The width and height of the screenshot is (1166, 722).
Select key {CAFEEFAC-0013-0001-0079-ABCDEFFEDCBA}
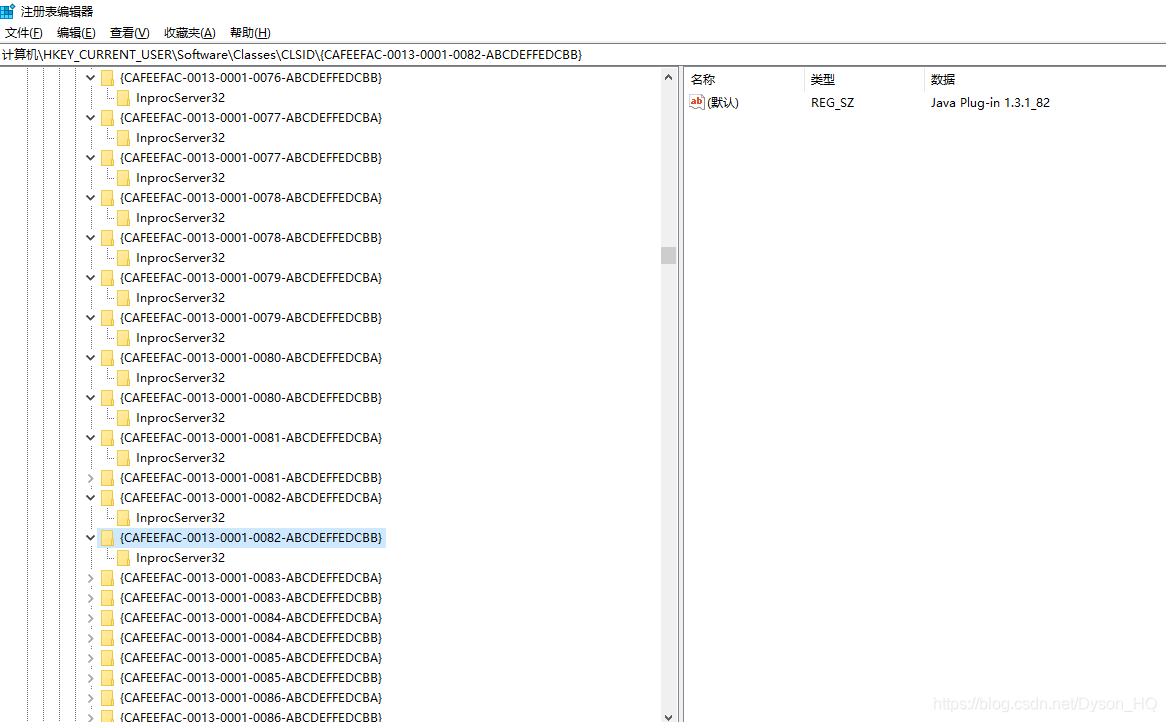click(251, 277)
